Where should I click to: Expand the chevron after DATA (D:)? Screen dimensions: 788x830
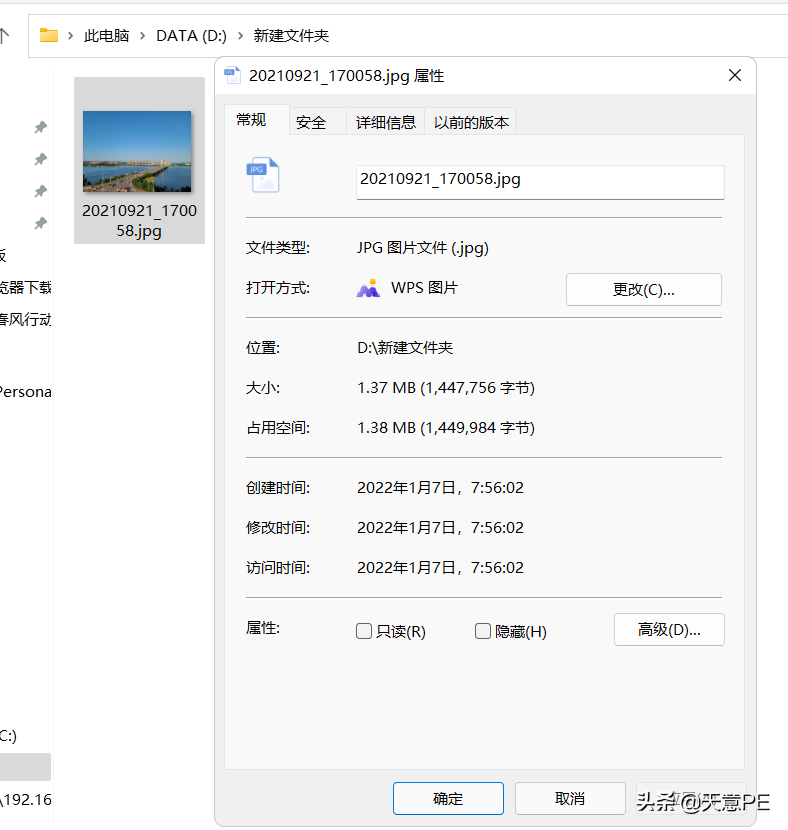coord(240,35)
